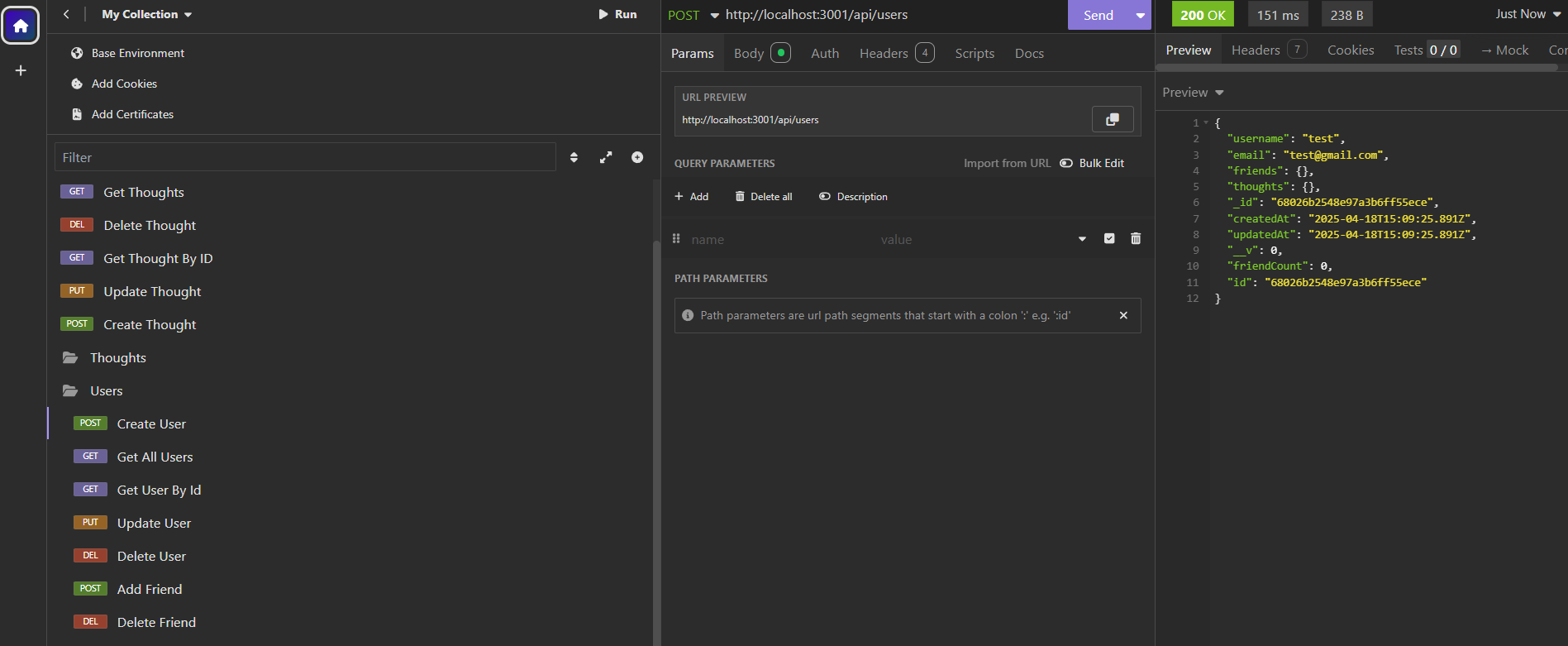Open the My Collection dropdown

coord(146,14)
